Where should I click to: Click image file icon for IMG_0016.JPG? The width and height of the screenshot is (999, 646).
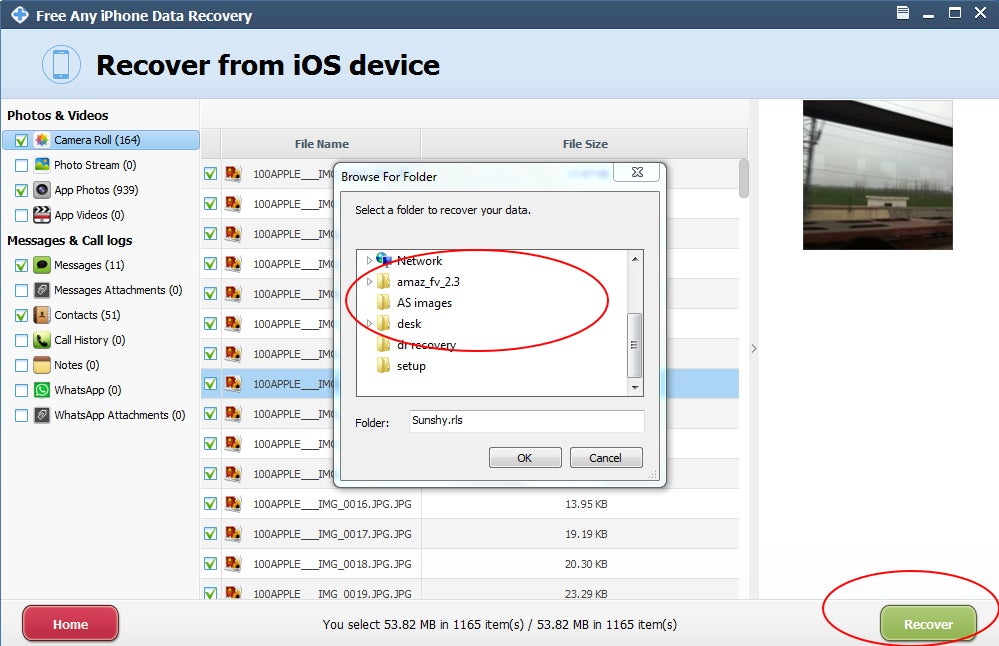click(233, 504)
